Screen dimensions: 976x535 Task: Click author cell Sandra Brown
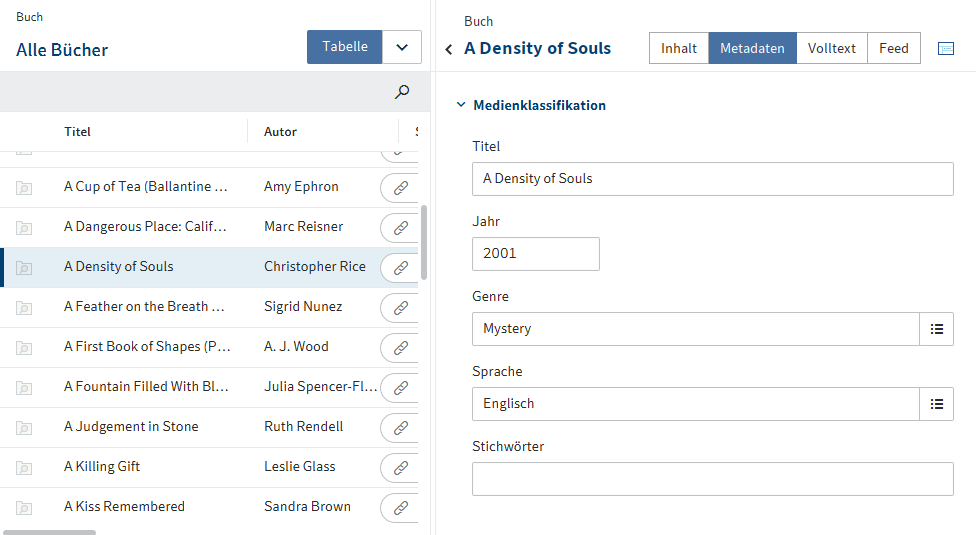(x=307, y=507)
